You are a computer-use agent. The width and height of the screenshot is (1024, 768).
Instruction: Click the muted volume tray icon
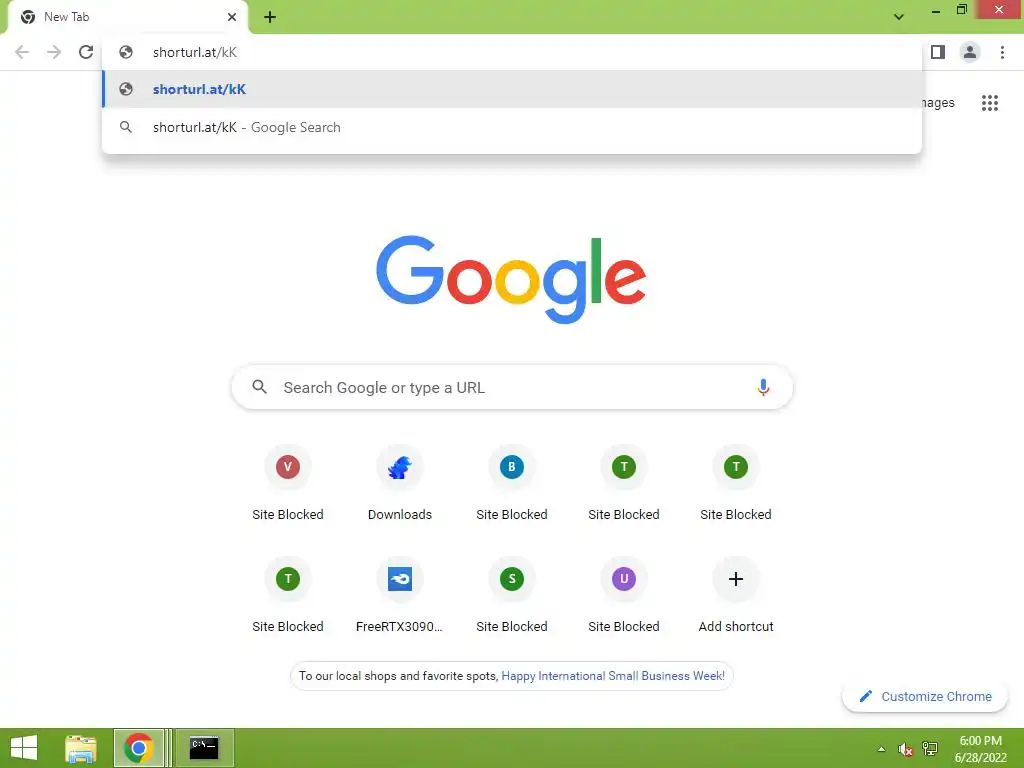coord(905,749)
